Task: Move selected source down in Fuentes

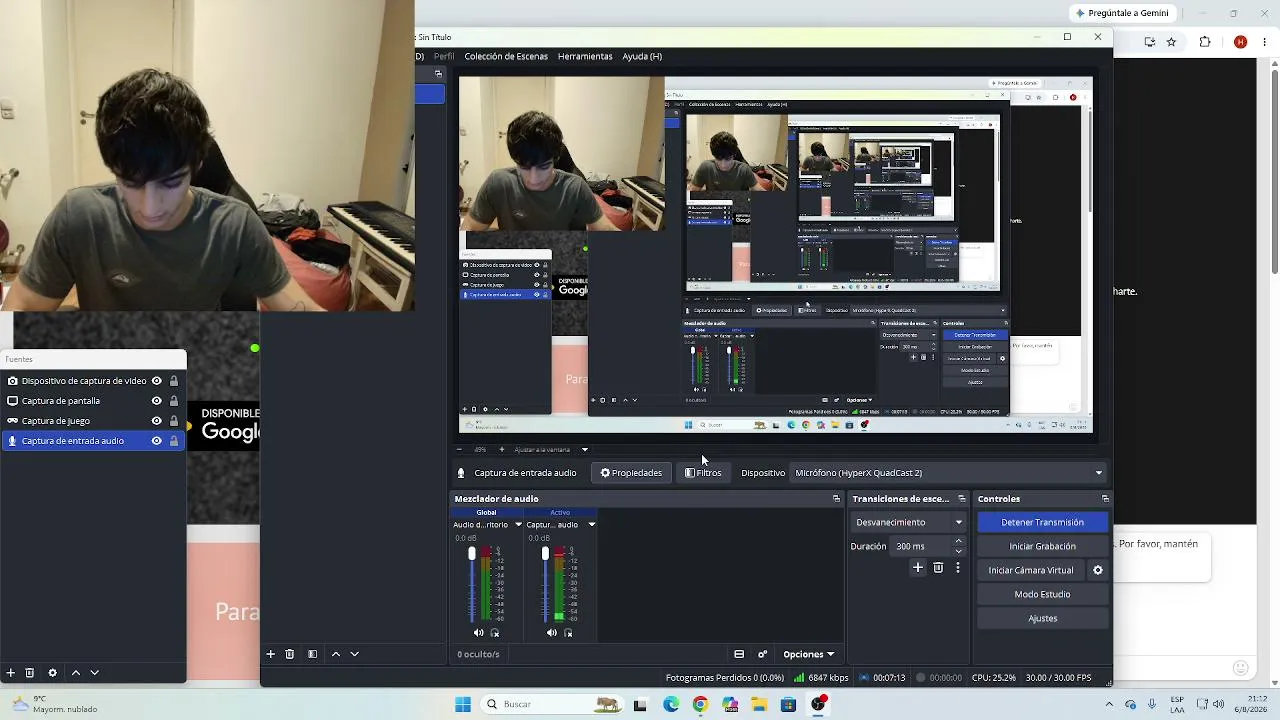Action: tap(95, 673)
